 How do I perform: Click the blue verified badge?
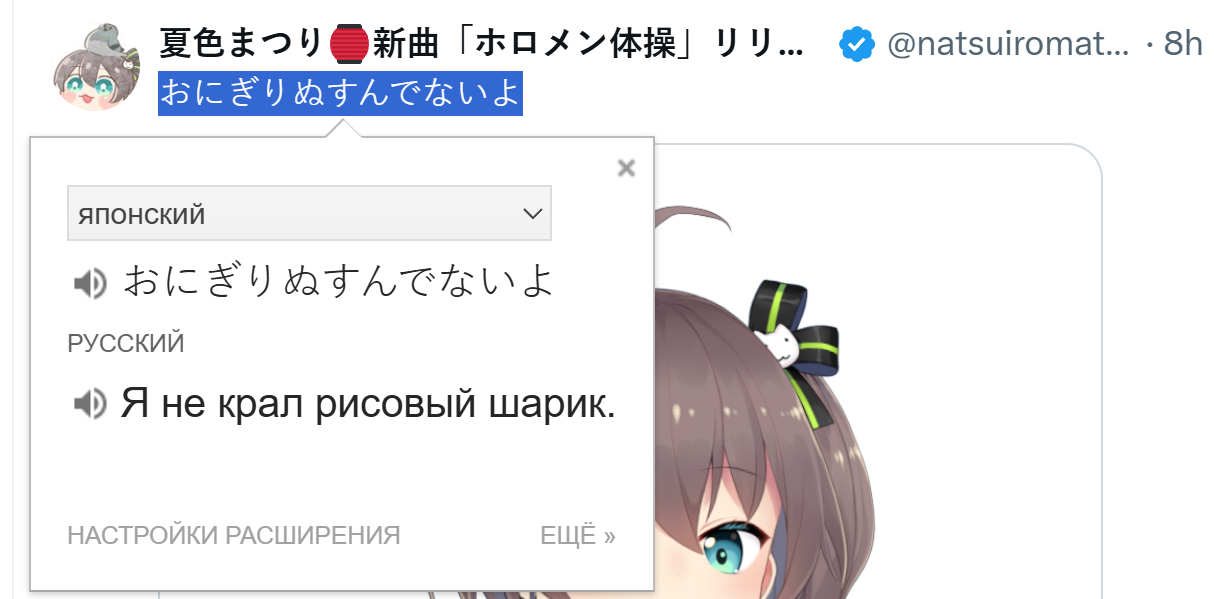click(857, 44)
